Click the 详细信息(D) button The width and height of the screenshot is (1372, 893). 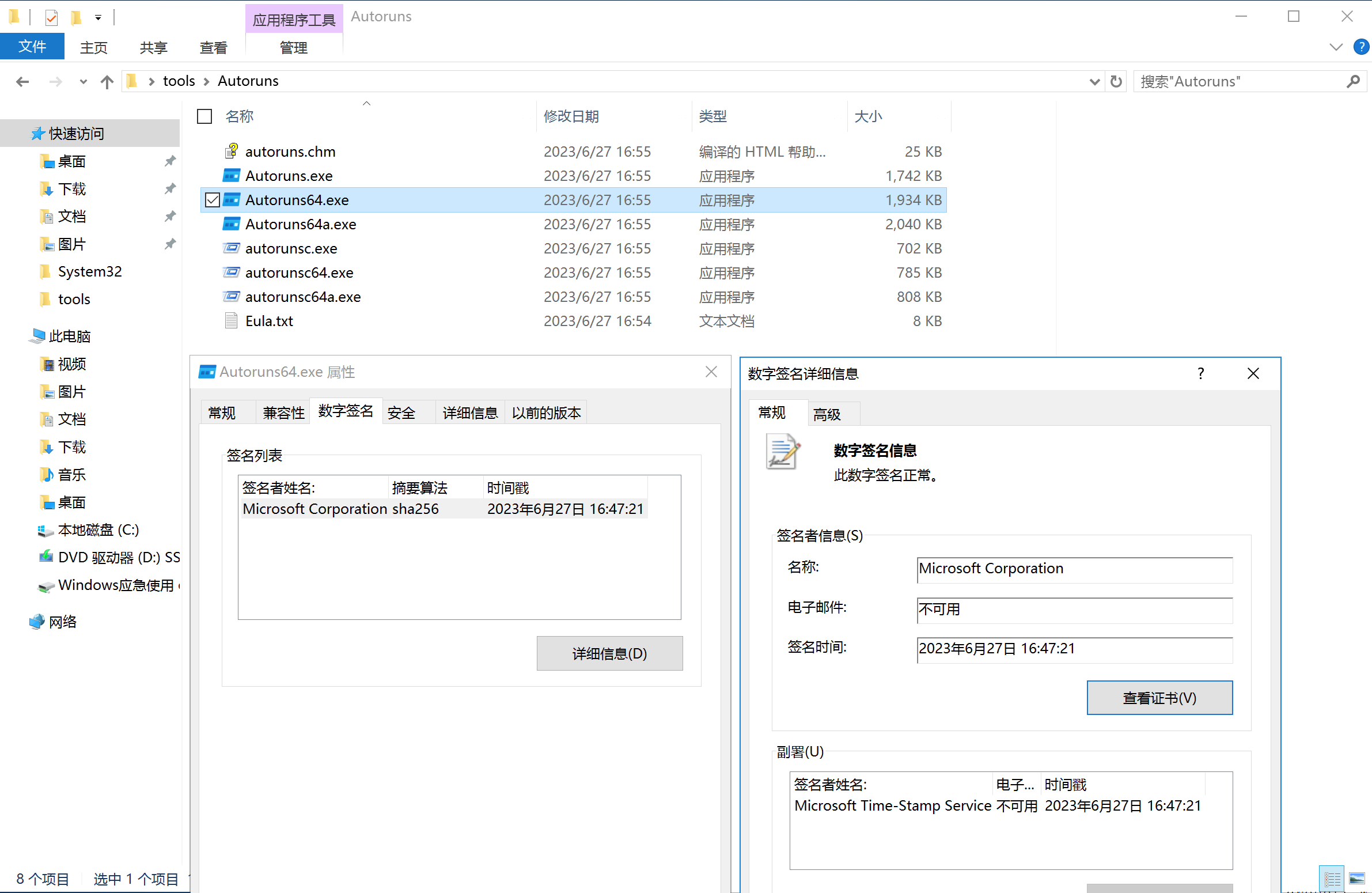(x=609, y=653)
